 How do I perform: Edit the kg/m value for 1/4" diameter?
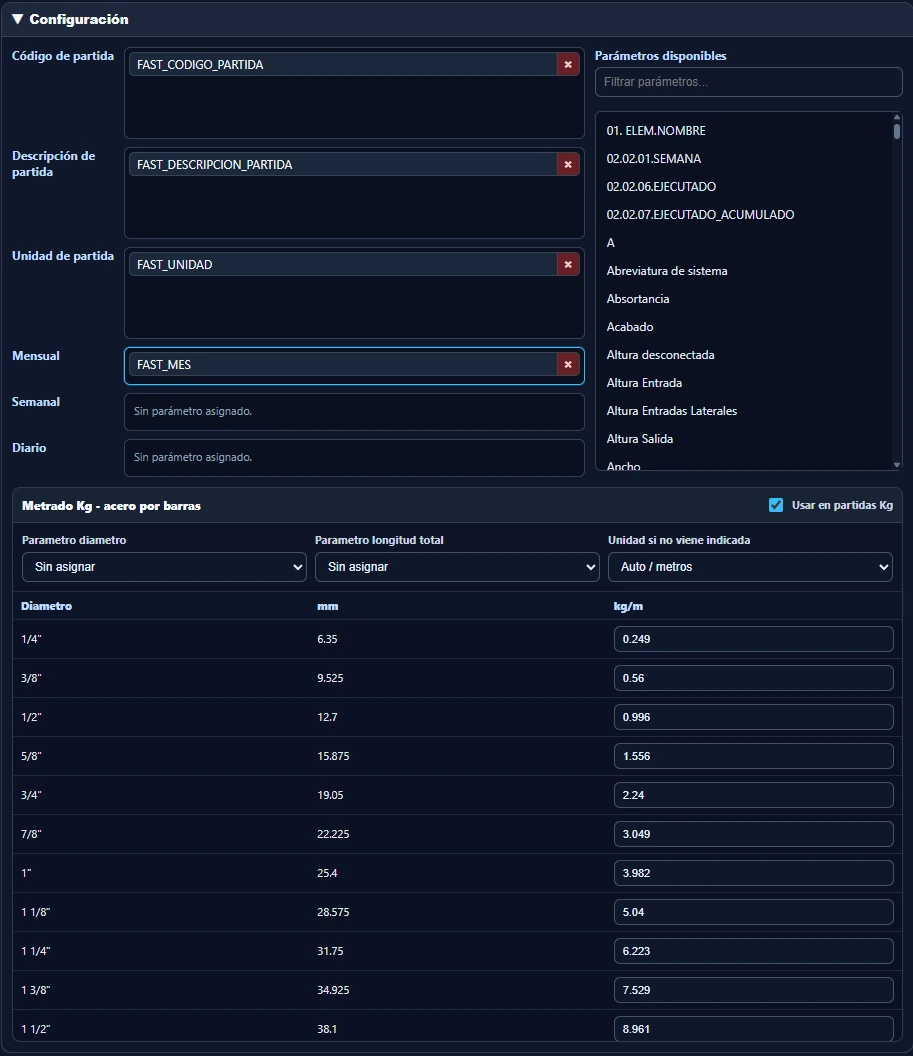coord(753,639)
